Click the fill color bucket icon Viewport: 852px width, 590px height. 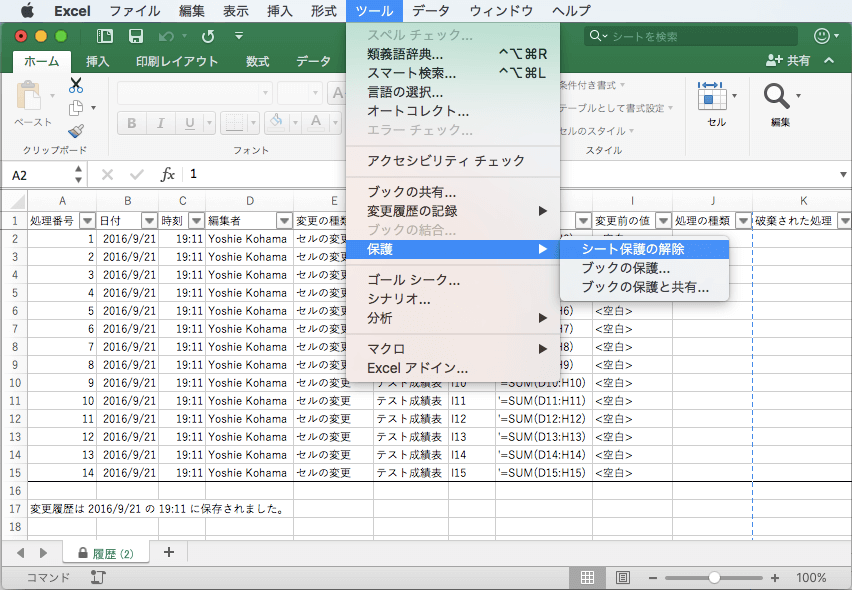(x=277, y=122)
